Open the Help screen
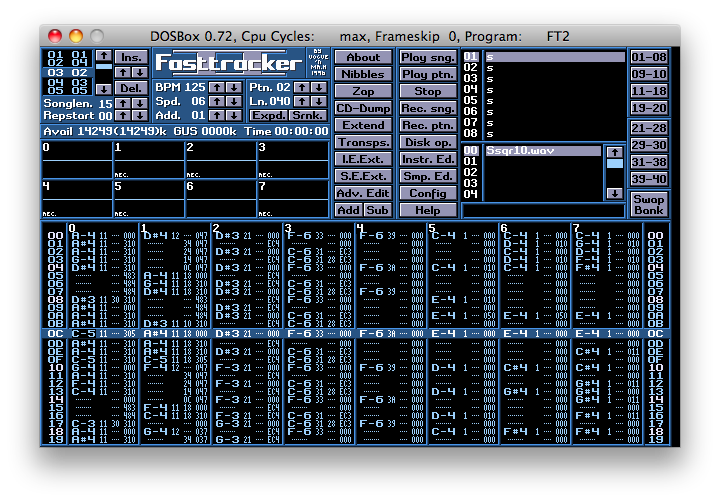Viewport: 720px width, 502px height. coord(428,210)
